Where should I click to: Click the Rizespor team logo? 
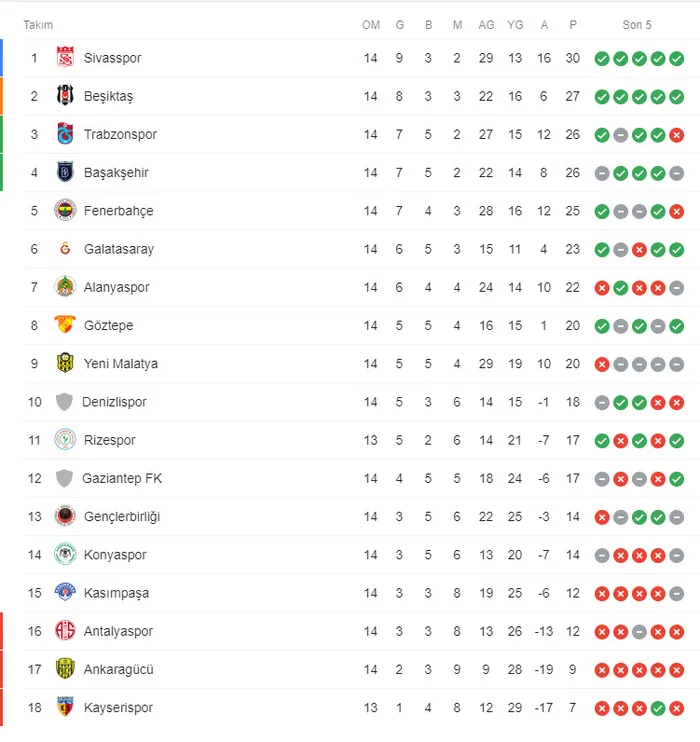coord(65,440)
